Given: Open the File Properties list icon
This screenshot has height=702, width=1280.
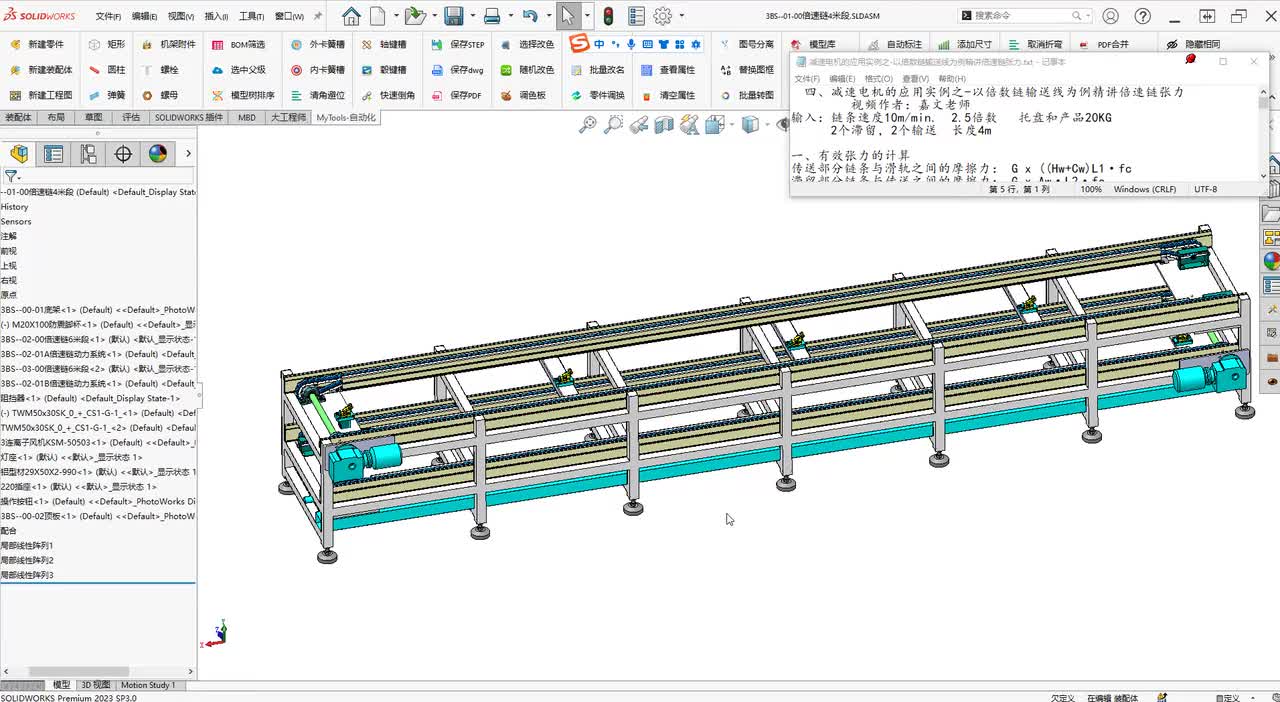Looking at the screenshot, I should 637,16.
